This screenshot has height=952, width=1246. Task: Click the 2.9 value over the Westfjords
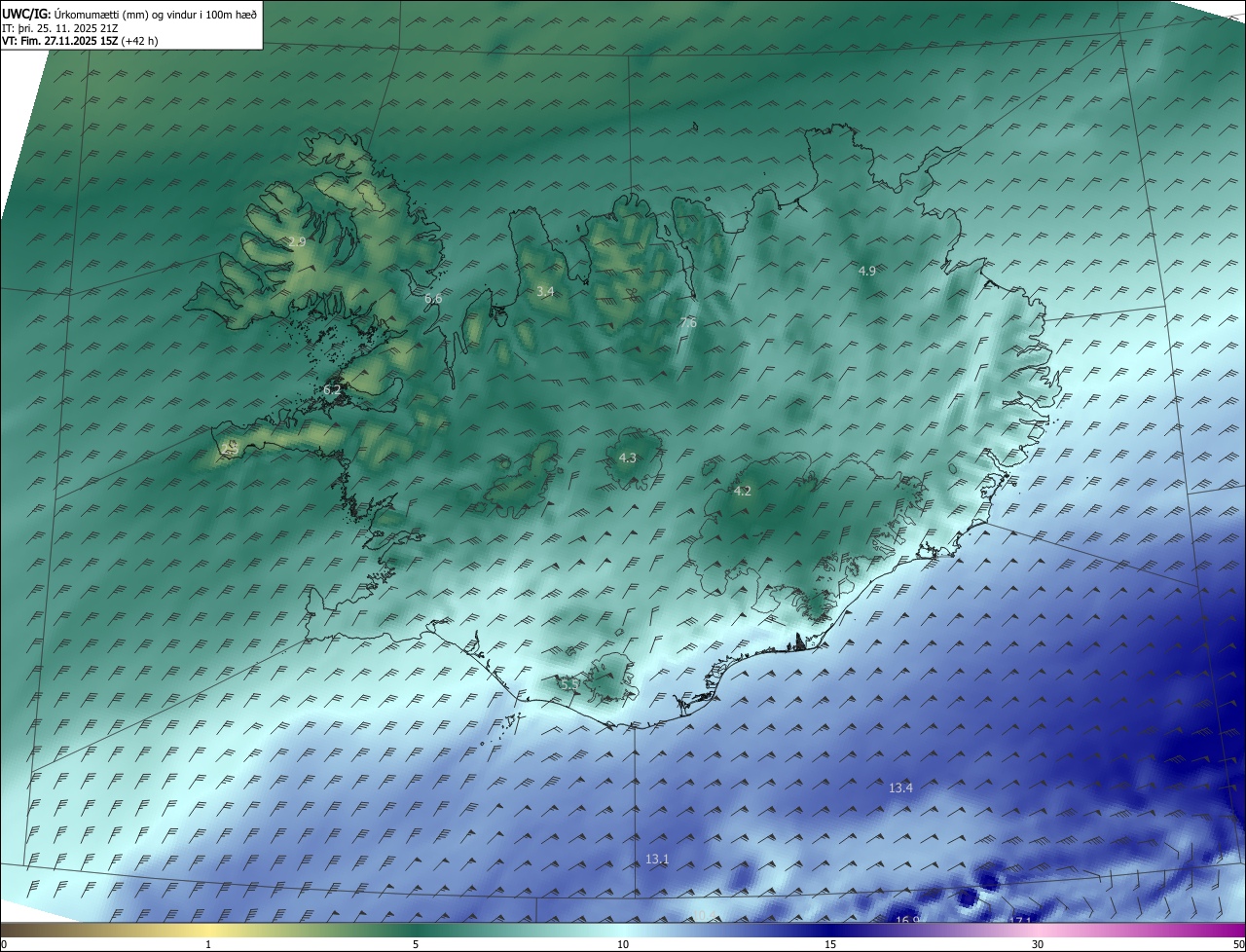[x=297, y=241]
